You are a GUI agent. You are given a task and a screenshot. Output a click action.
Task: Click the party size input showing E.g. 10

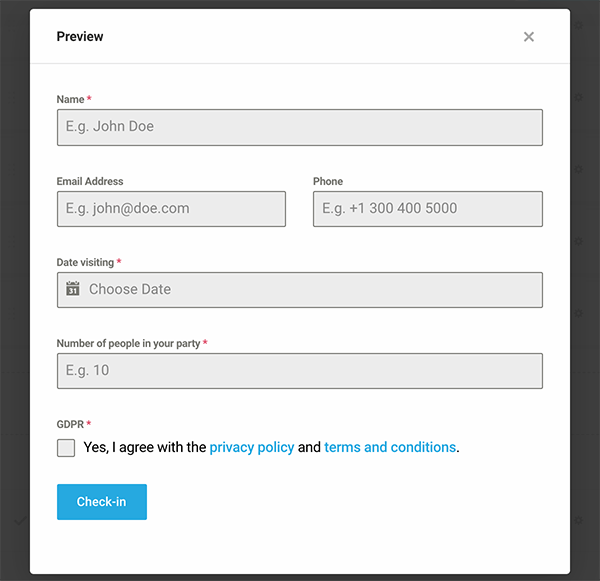tap(300, 371)
